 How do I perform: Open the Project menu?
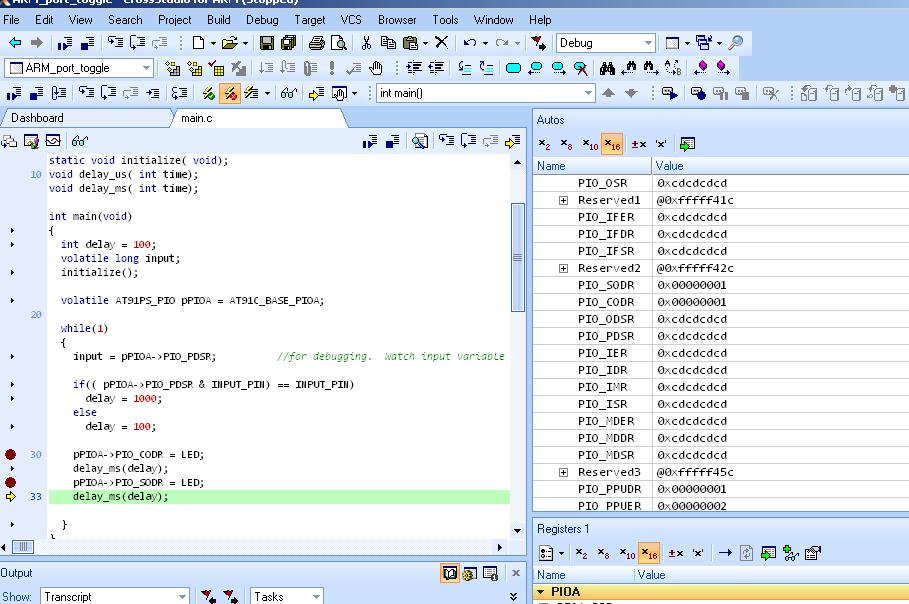(x=174, y=20)
